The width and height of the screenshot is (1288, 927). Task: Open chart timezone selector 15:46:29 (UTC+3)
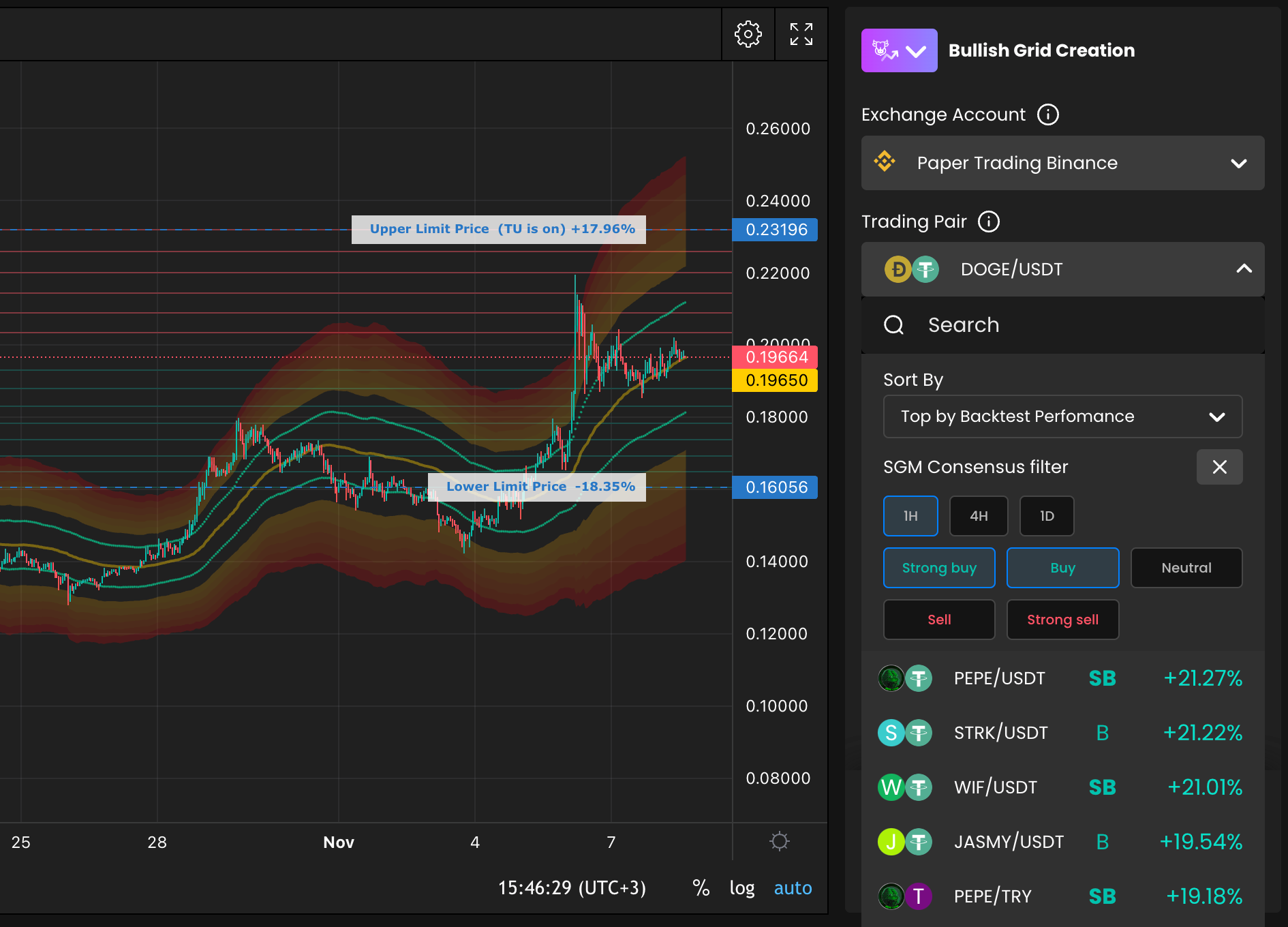point(572,888)
